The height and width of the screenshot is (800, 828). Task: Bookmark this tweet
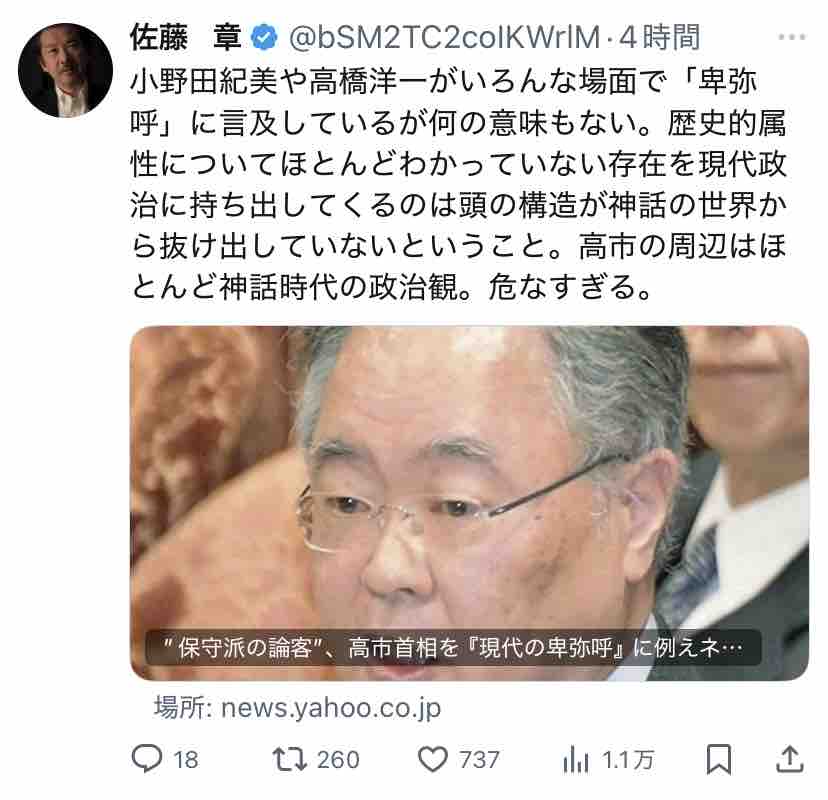tap(719, 759)
